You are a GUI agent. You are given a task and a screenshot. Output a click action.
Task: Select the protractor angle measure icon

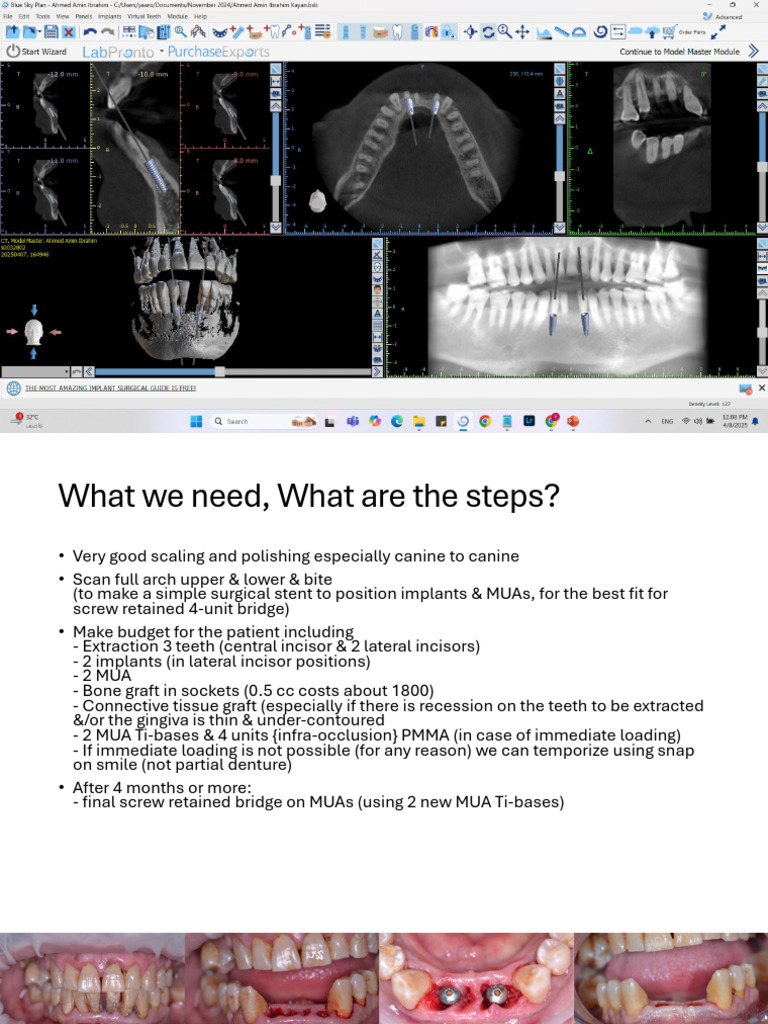[x=579, y=32]
